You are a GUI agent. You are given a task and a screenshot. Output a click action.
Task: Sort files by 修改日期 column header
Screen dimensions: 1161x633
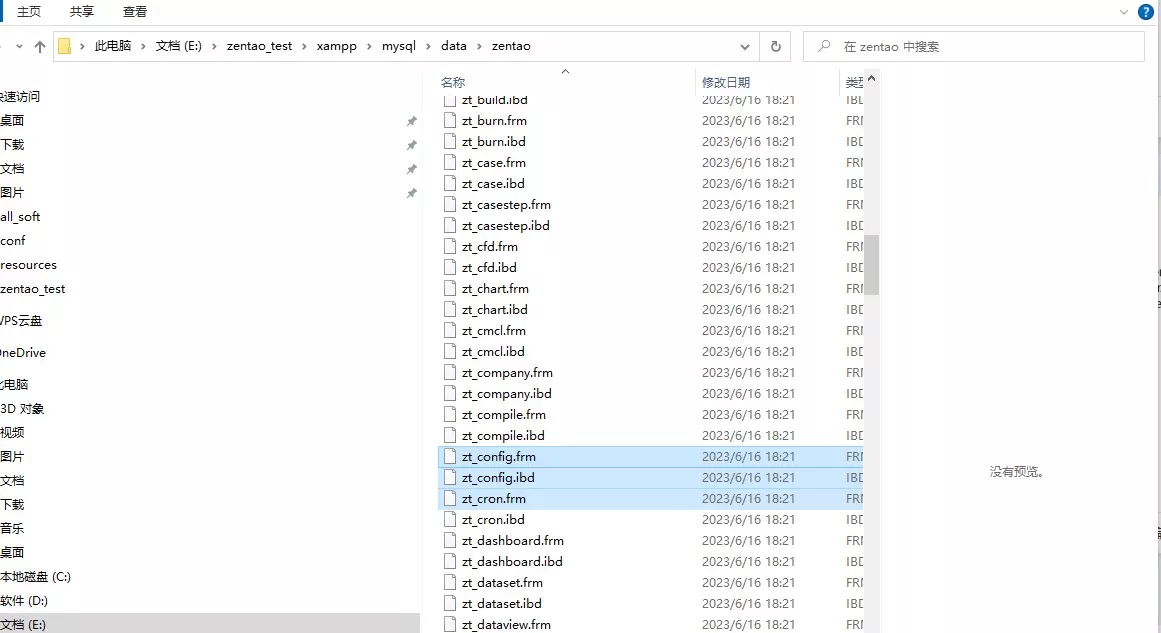coord(726,82)
